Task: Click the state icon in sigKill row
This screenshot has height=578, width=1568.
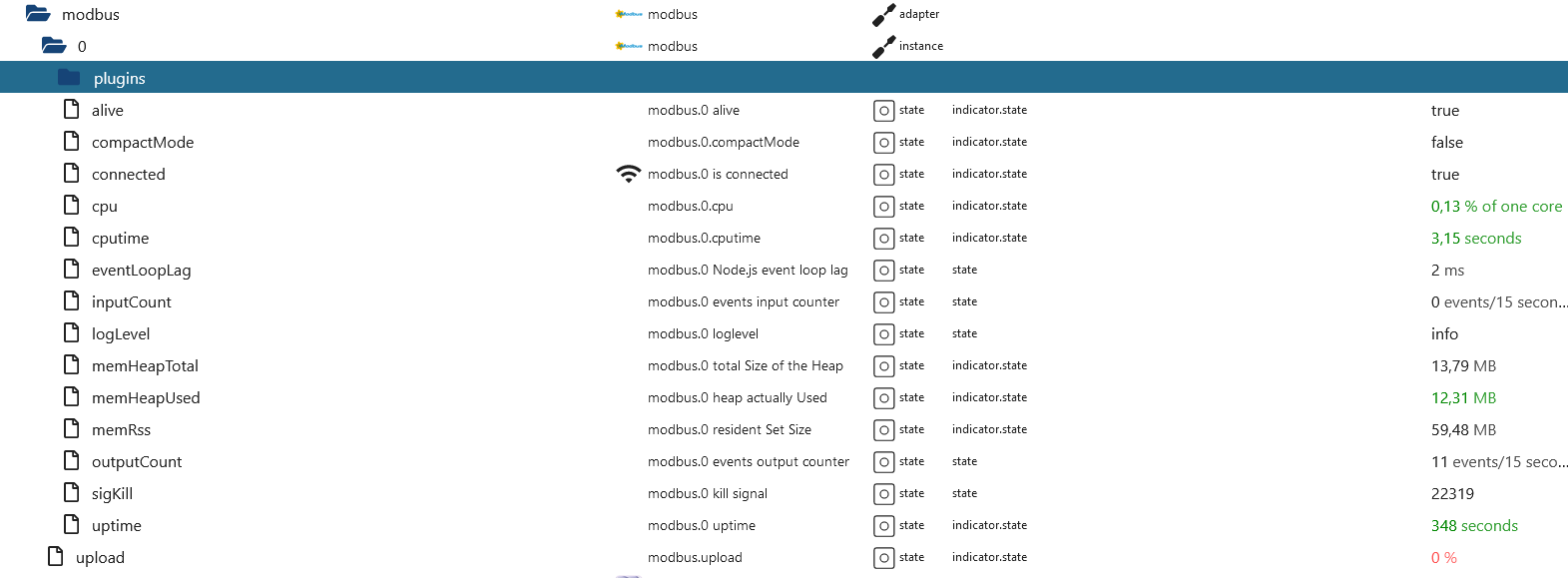Action: pyautogui.click(x=883, y=494)
